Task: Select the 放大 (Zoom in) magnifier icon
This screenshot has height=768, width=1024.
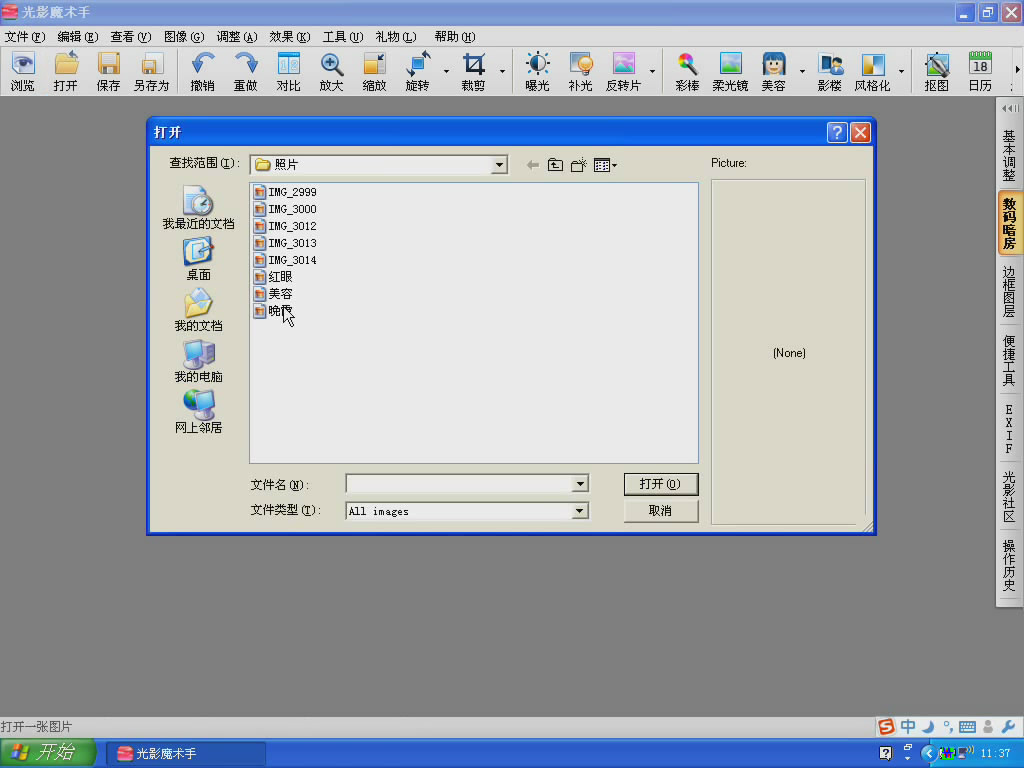Action: pyautogui.click(x=331, y=71)
